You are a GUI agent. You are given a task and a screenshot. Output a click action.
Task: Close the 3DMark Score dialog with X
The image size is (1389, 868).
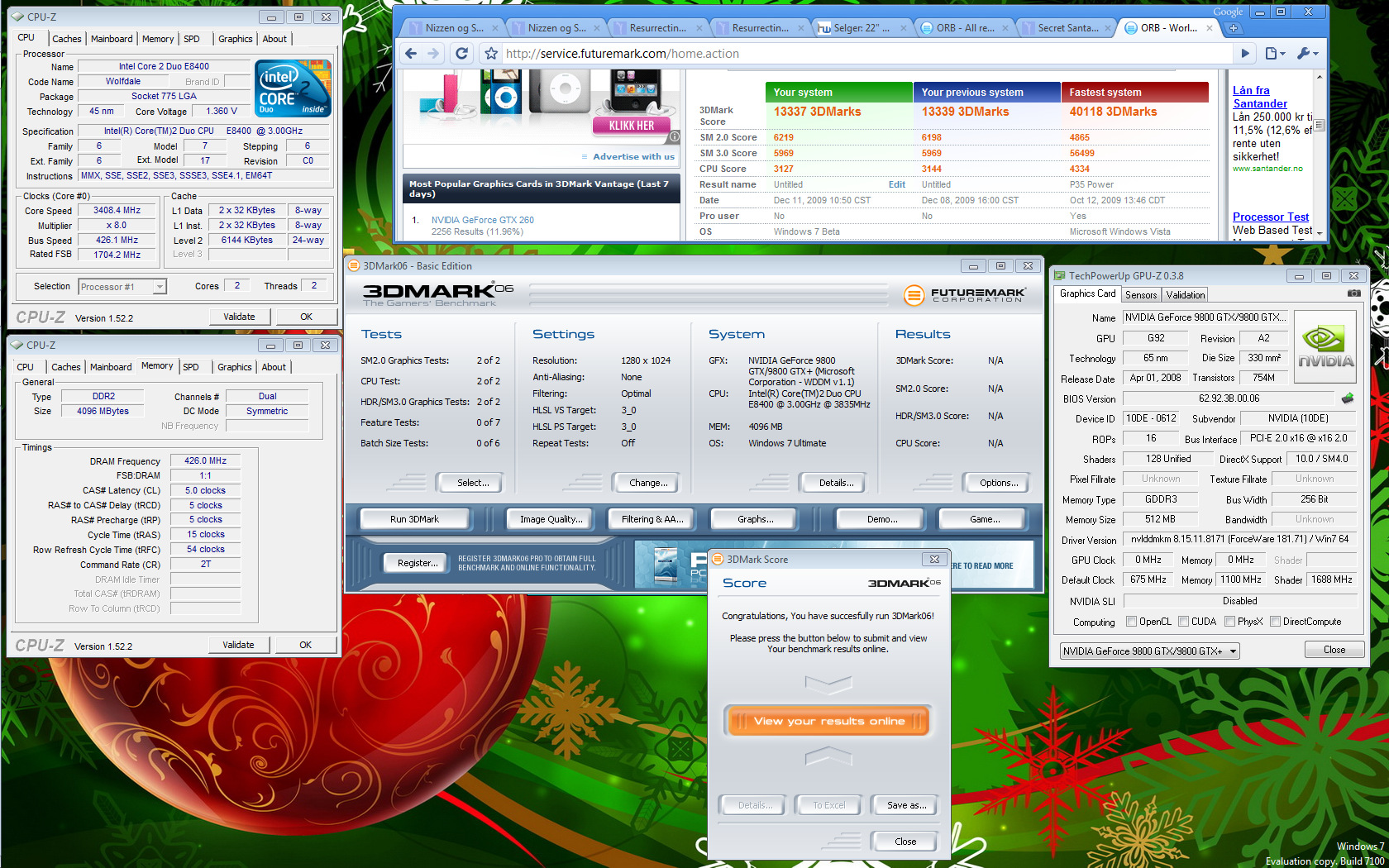(934, 560)
